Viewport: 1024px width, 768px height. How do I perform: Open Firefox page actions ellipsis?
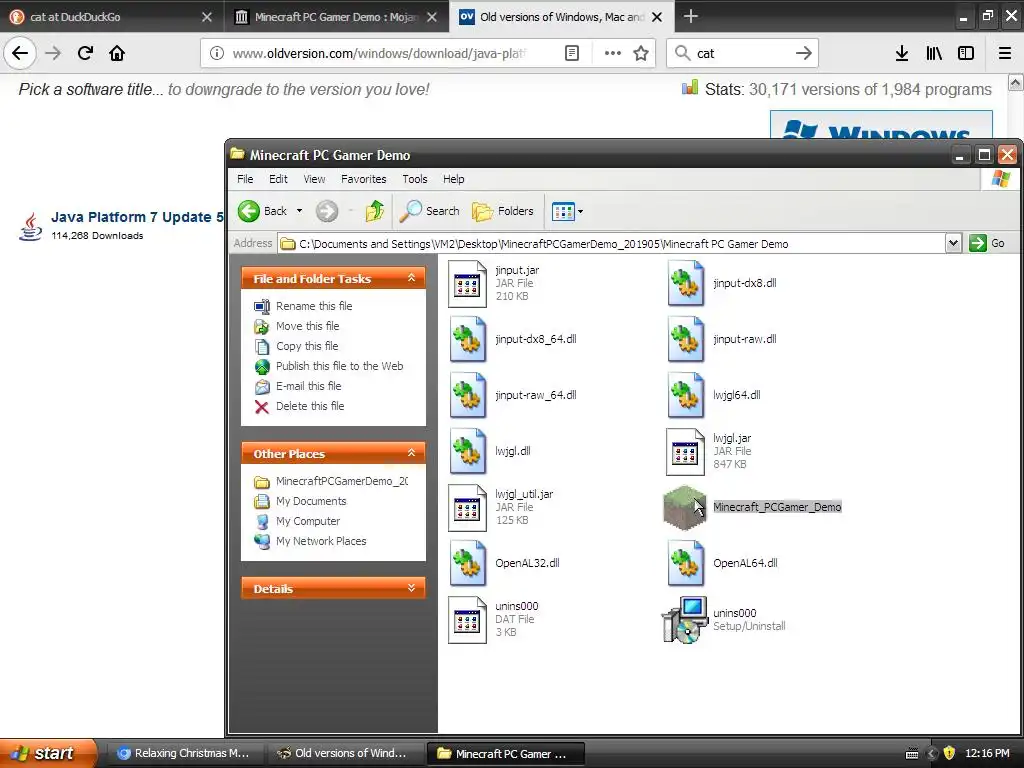(613, 53)
